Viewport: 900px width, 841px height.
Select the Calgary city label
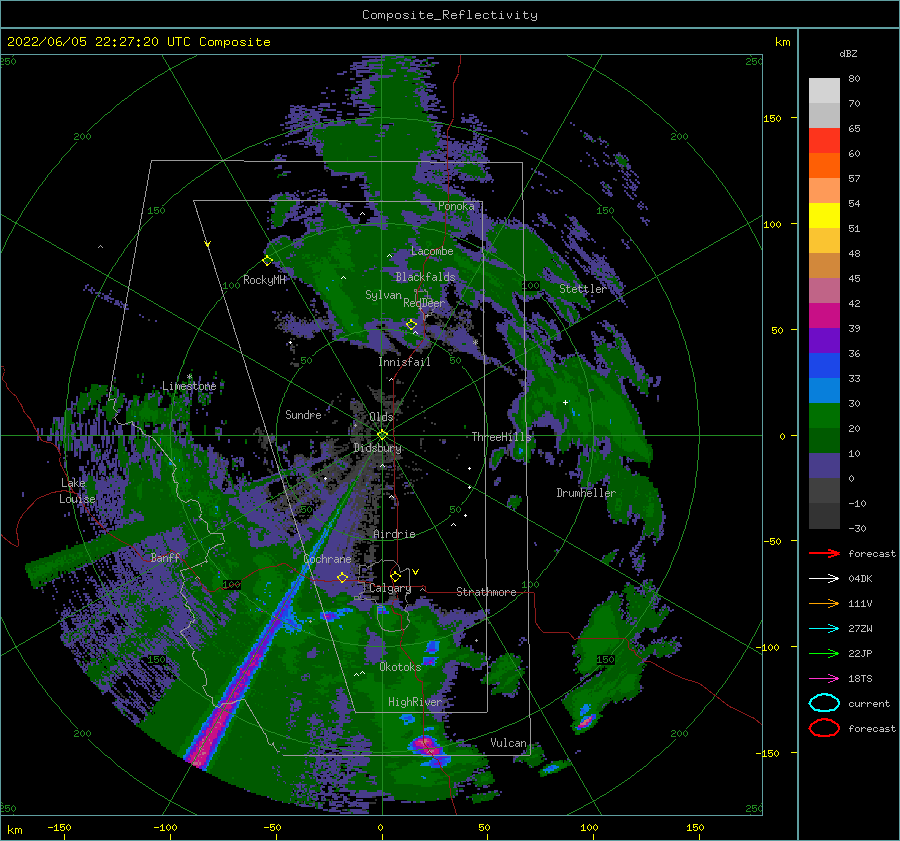click(390, 588)
